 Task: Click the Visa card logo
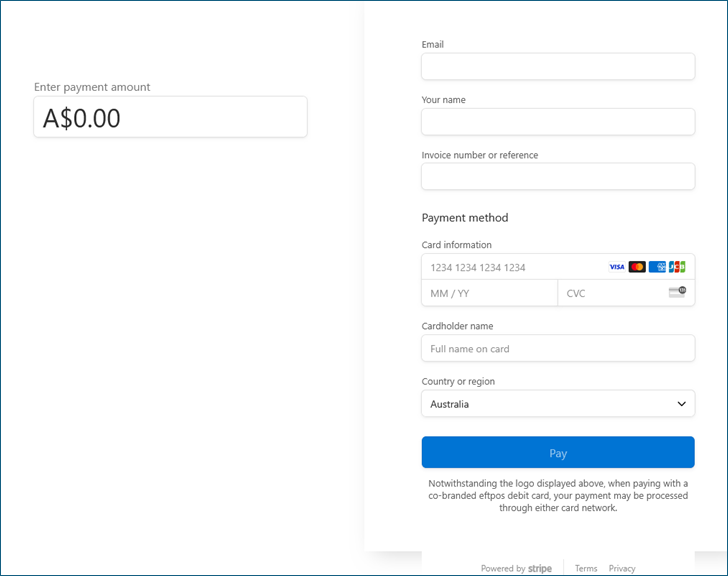click(x=617, y=267)
